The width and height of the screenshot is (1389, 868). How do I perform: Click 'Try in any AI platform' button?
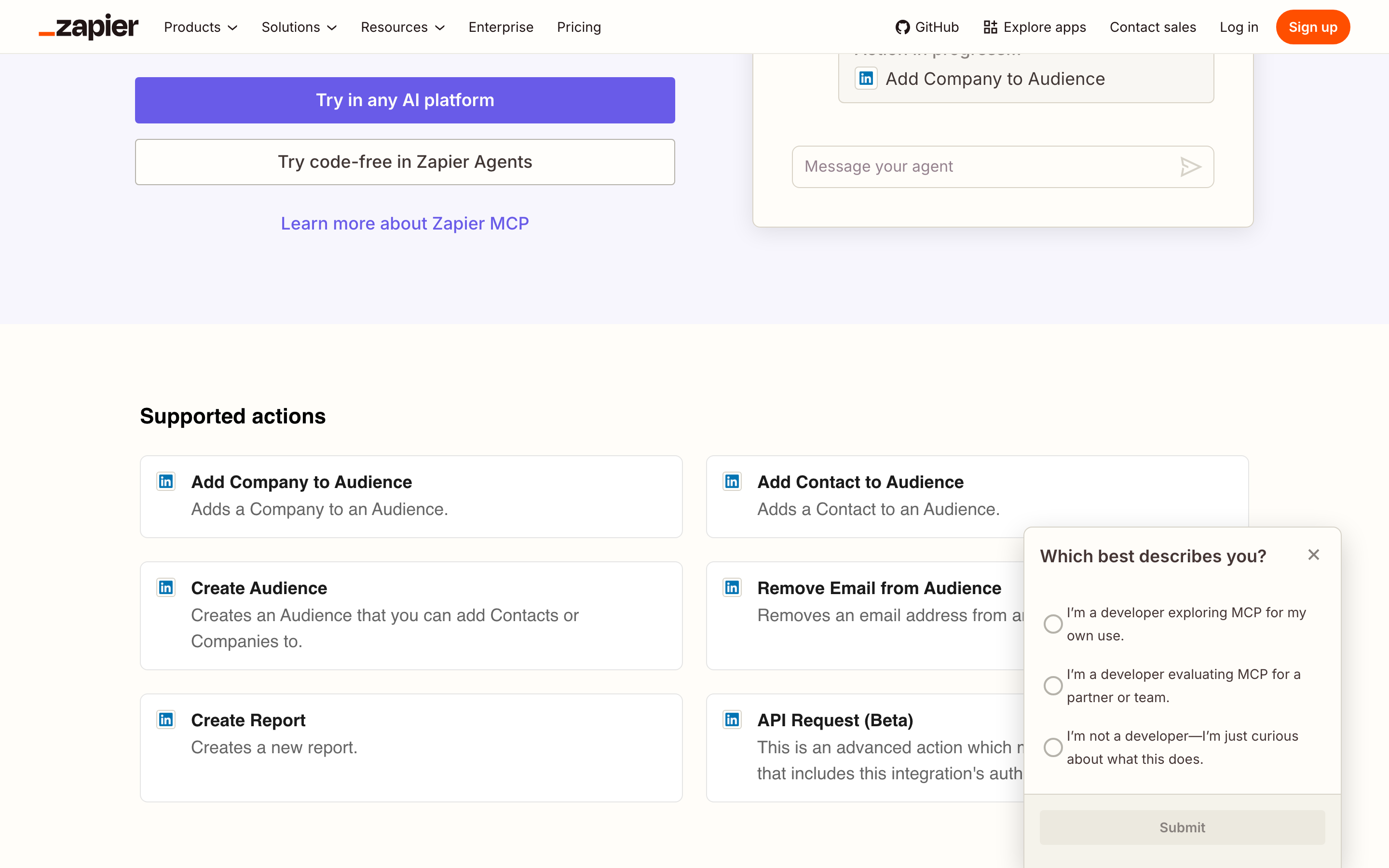(405, 100)
